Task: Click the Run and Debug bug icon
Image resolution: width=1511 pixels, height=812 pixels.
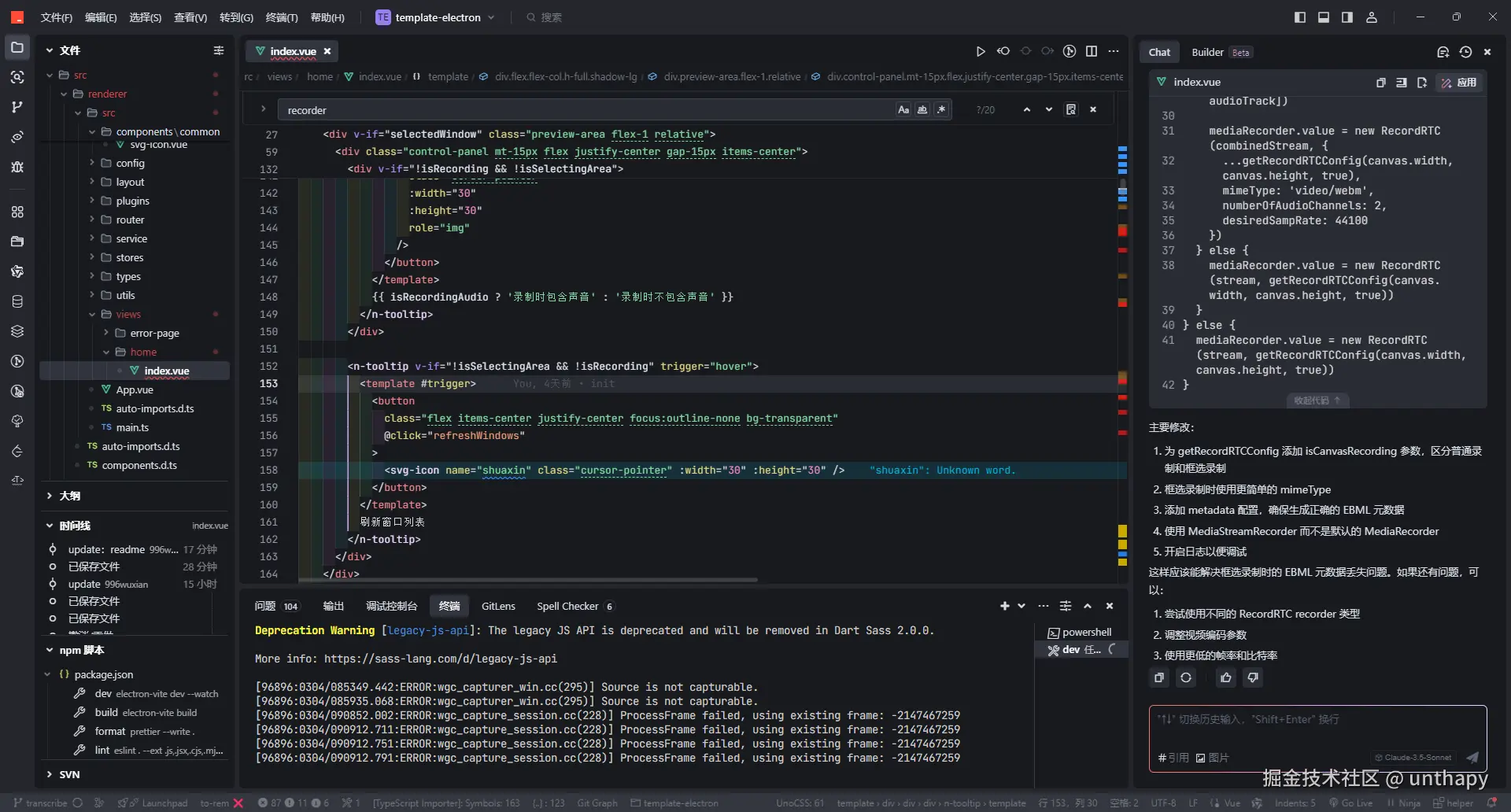Action: pyautogui.click(x=17, y=167)
